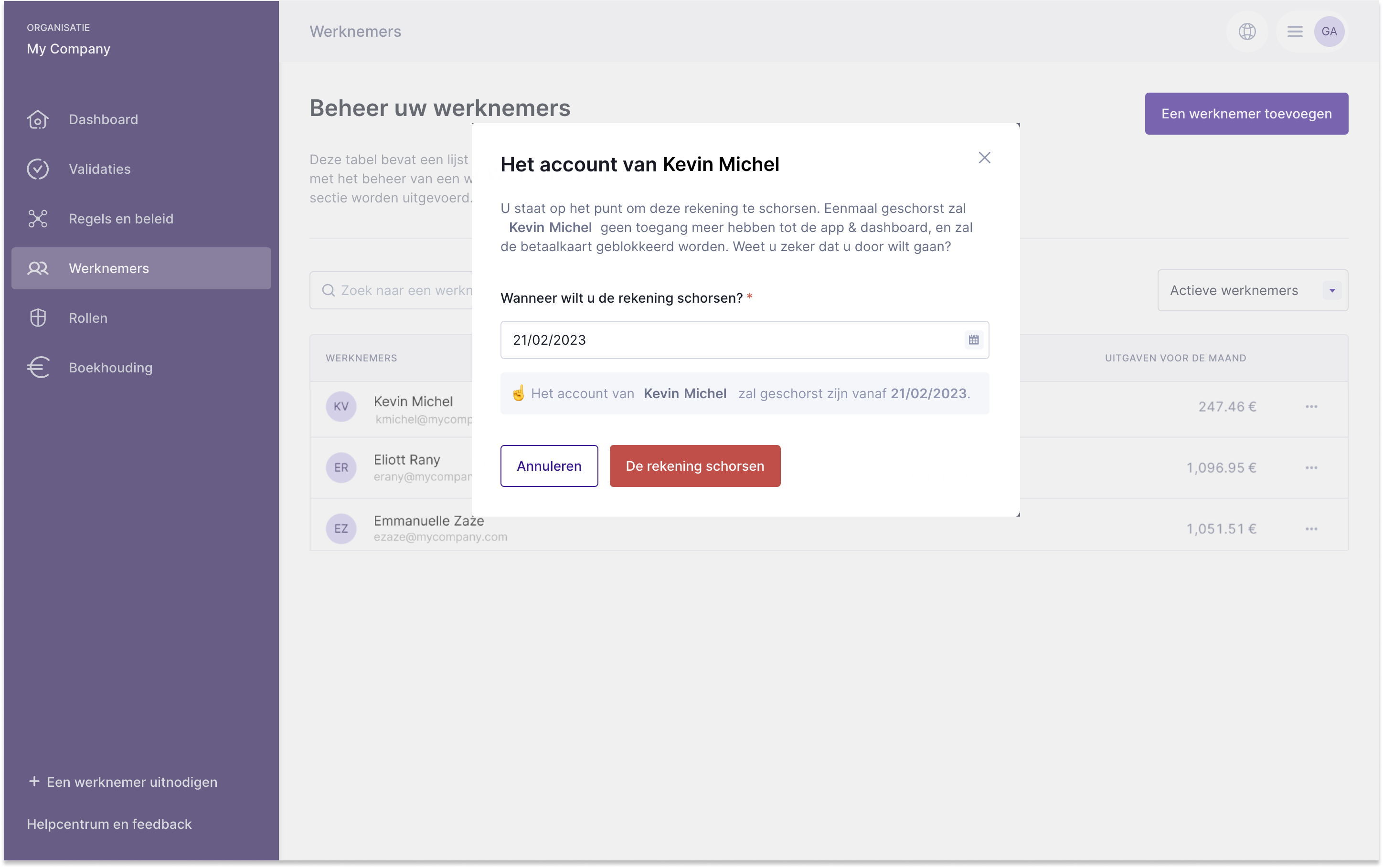Image resolution: width=1383 pixels, height=868 pixels.
Task: Click the Rollen shield icon
Action: [x=38, y=318]
